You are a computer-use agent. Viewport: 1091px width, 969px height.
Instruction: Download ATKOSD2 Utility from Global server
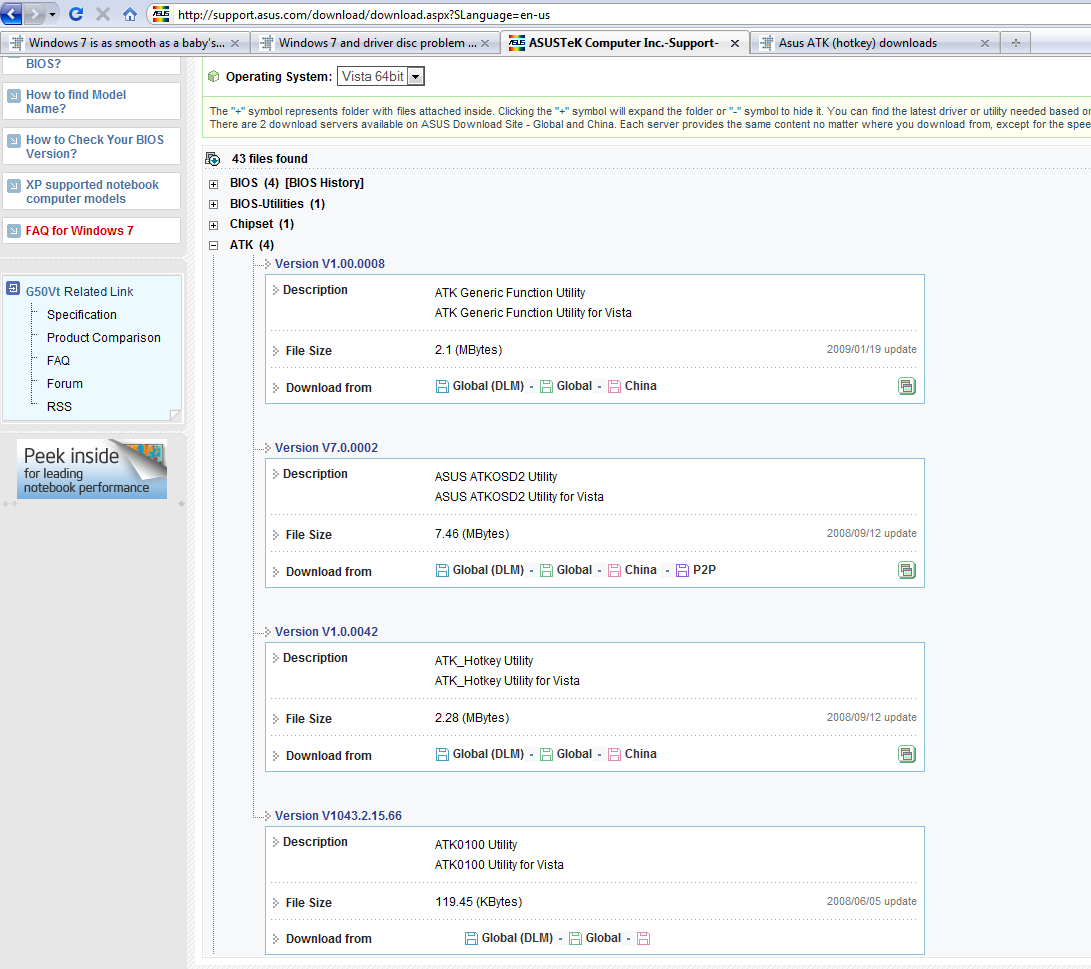pos(566,570)
